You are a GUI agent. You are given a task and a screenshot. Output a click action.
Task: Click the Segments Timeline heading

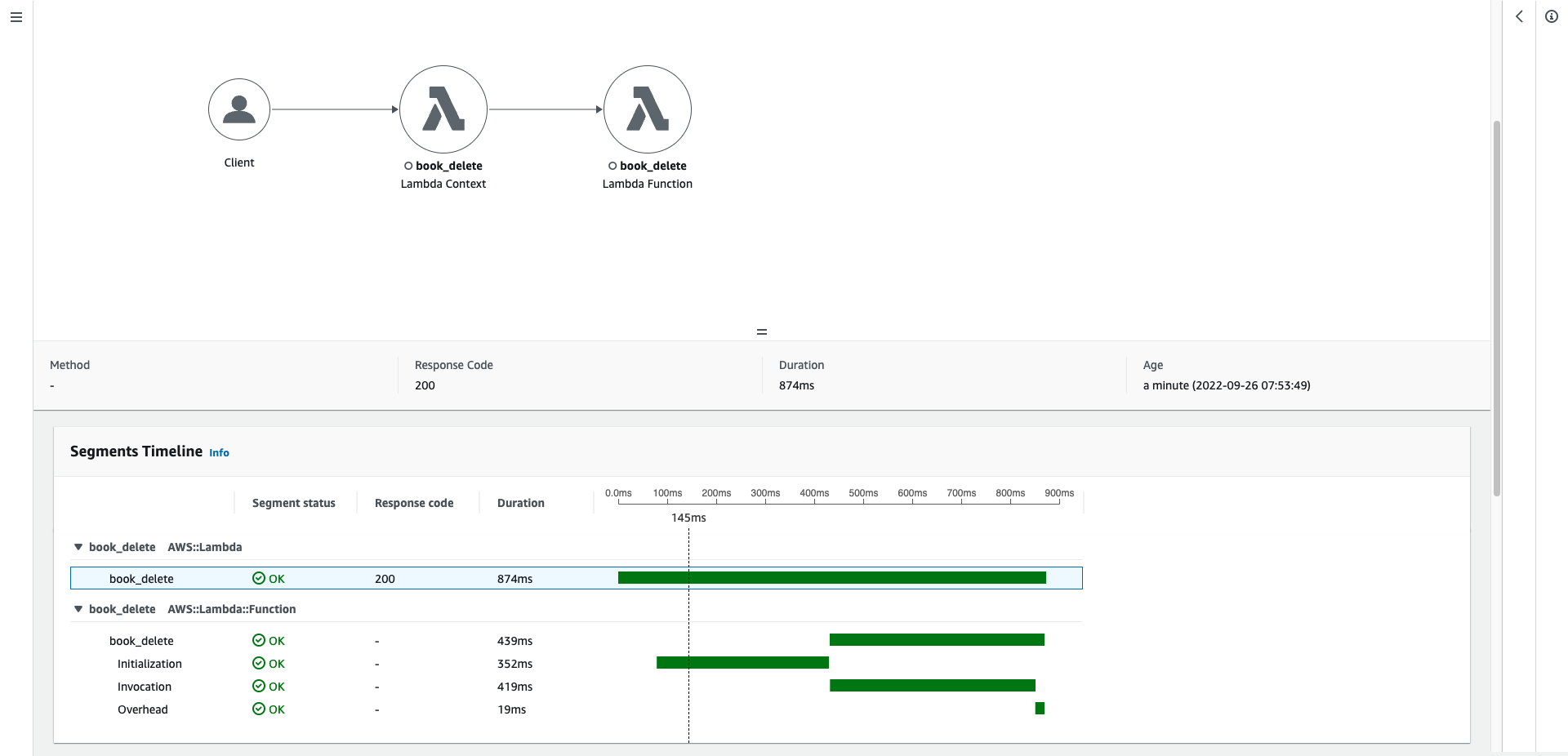pos(136,451)
